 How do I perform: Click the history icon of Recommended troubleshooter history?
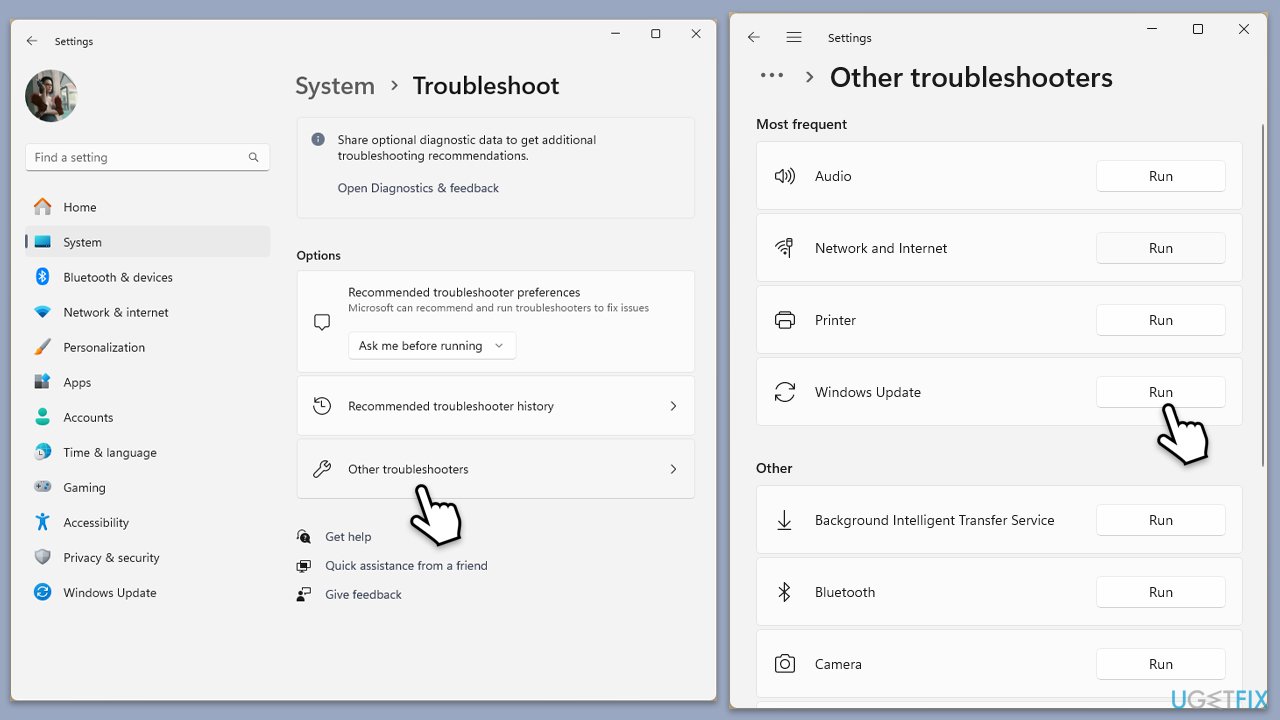point(322,406)
